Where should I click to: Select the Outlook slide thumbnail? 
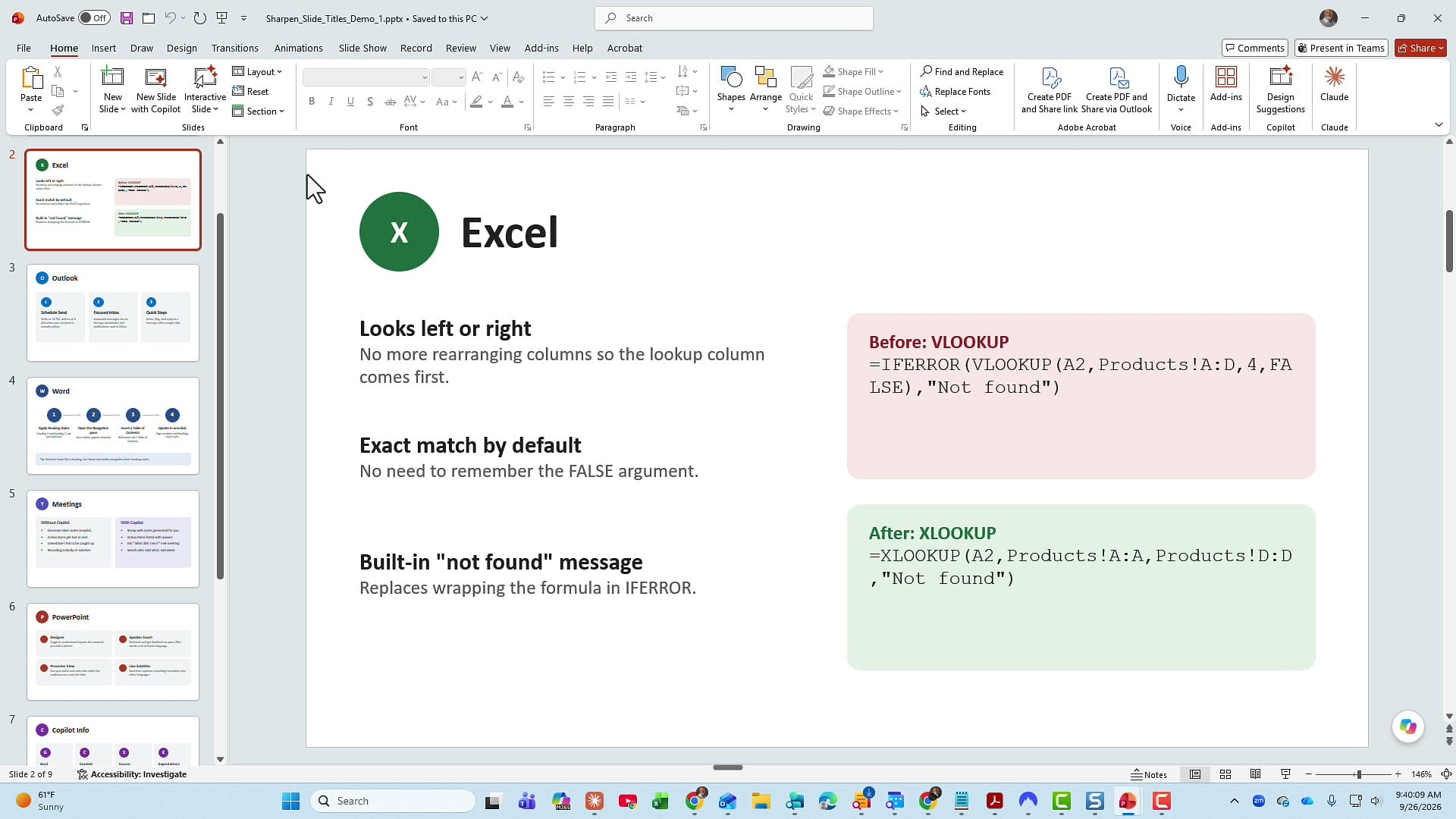click(x=113, y=312)
